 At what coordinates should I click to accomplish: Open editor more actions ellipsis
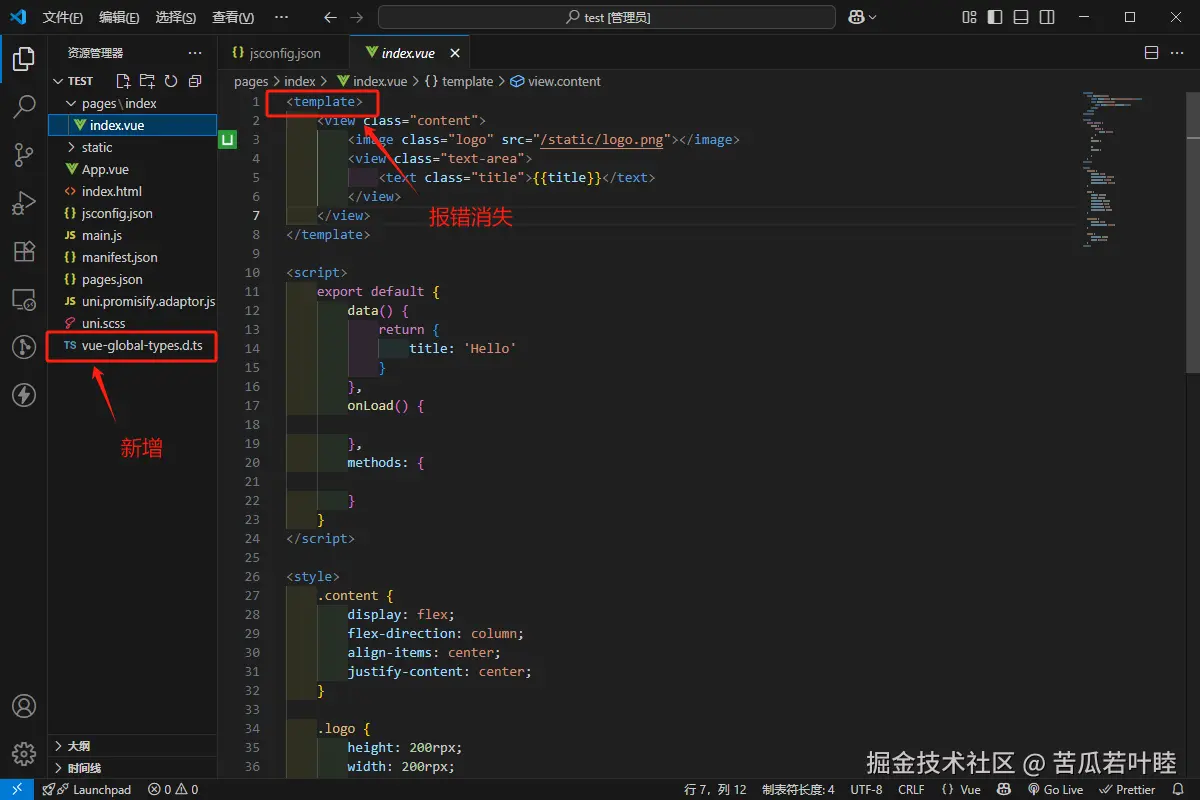(x=1177, y=53)
